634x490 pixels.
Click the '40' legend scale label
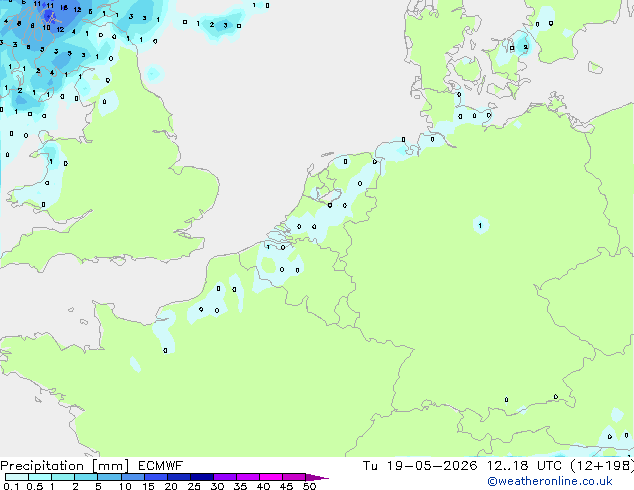click(x=263, y=486)
